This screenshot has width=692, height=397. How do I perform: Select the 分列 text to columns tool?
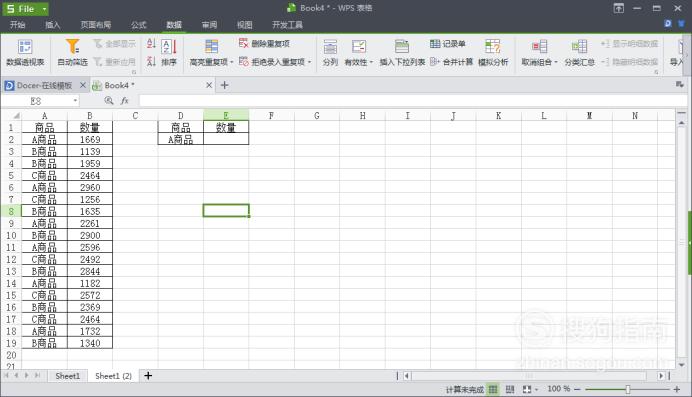tap(330, 53)
